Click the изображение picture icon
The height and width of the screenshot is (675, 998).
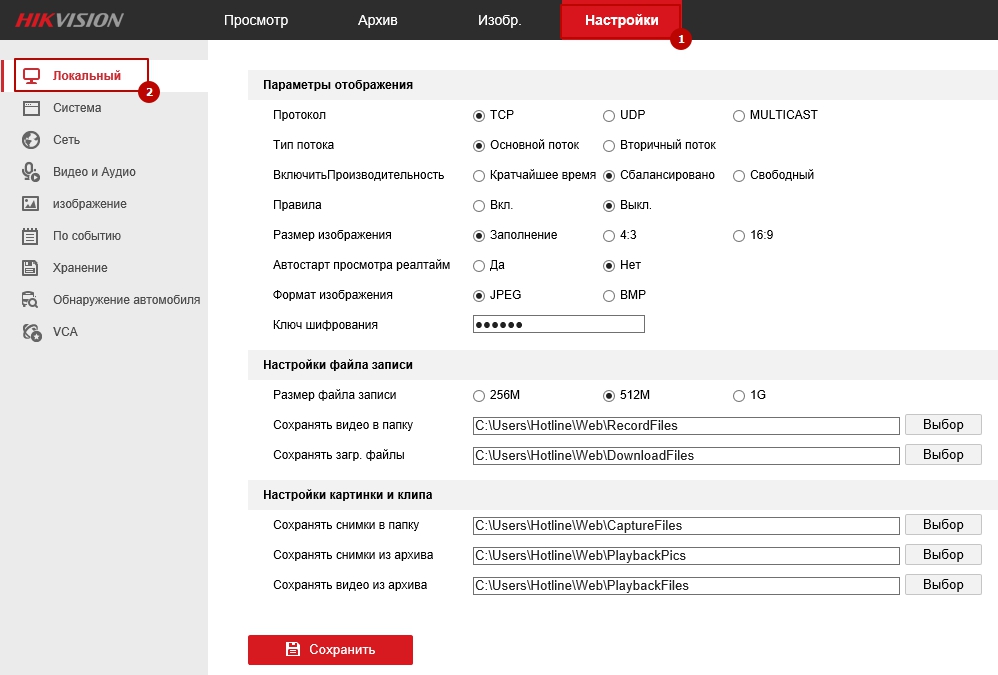(31, 204)
